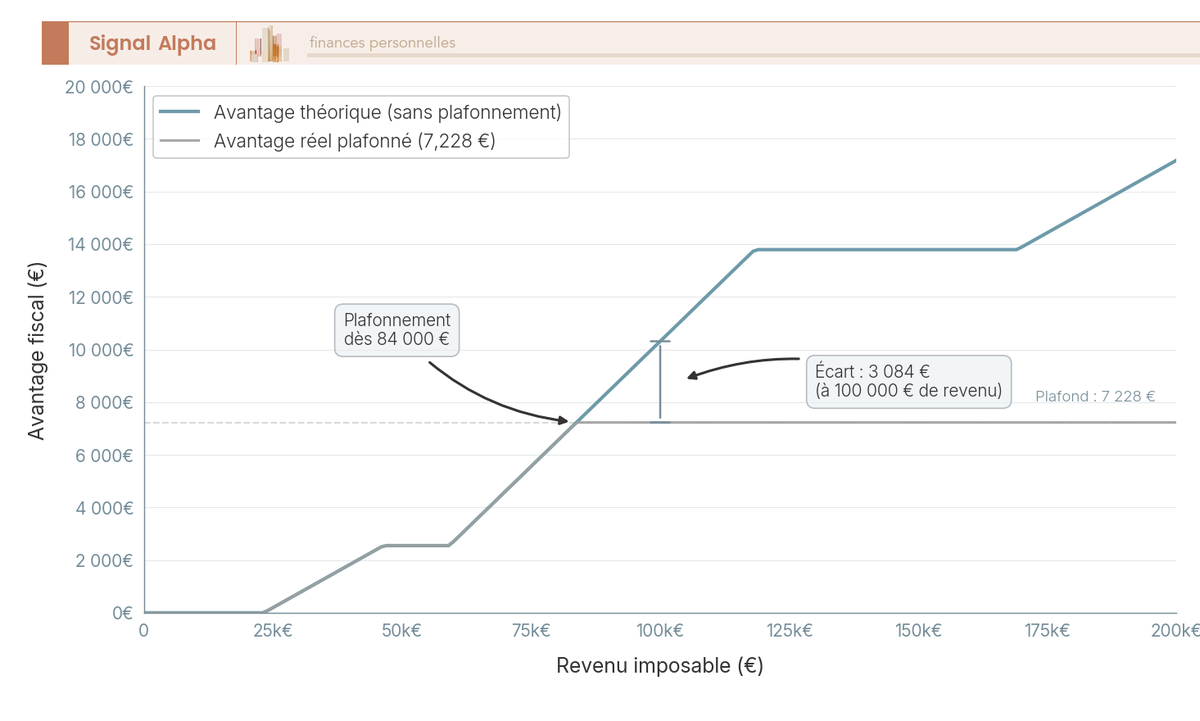Click the 'Plafond : 7 228 €' label
1200x721 pixels.
pyautogui.click(x=1095, y=397)
